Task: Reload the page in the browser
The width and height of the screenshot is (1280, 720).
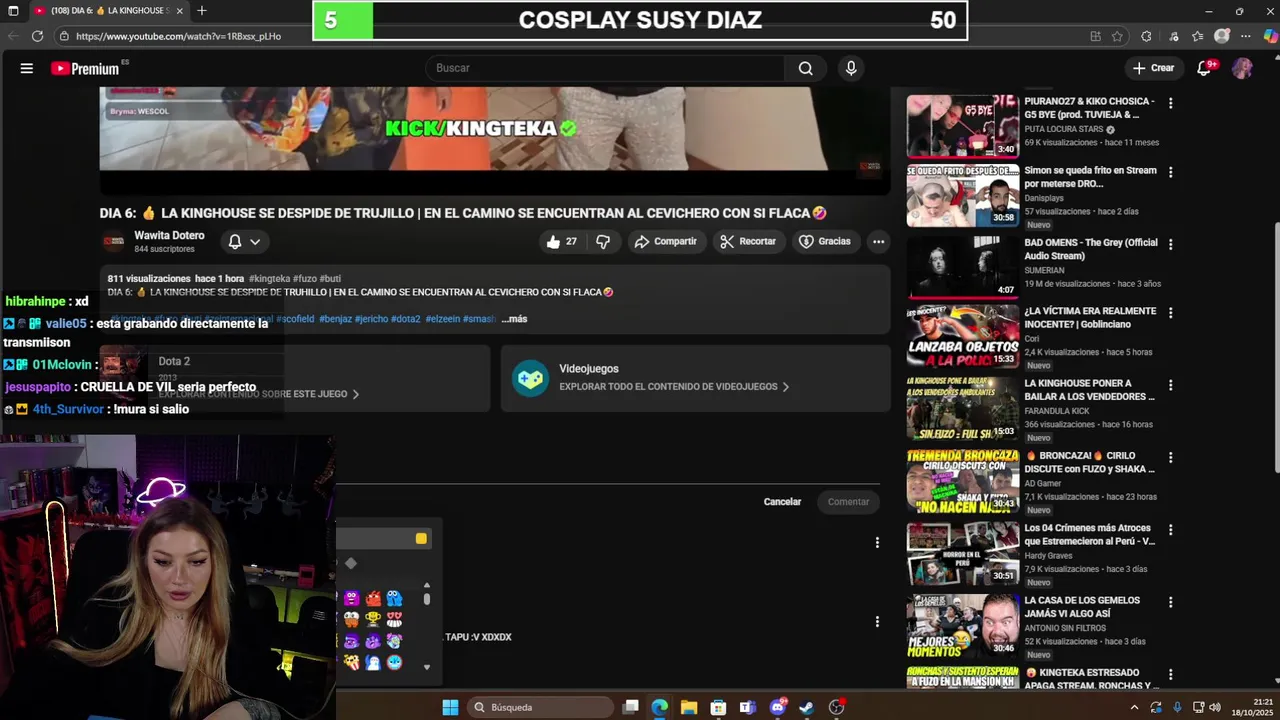Action: (x=37, y=36)
